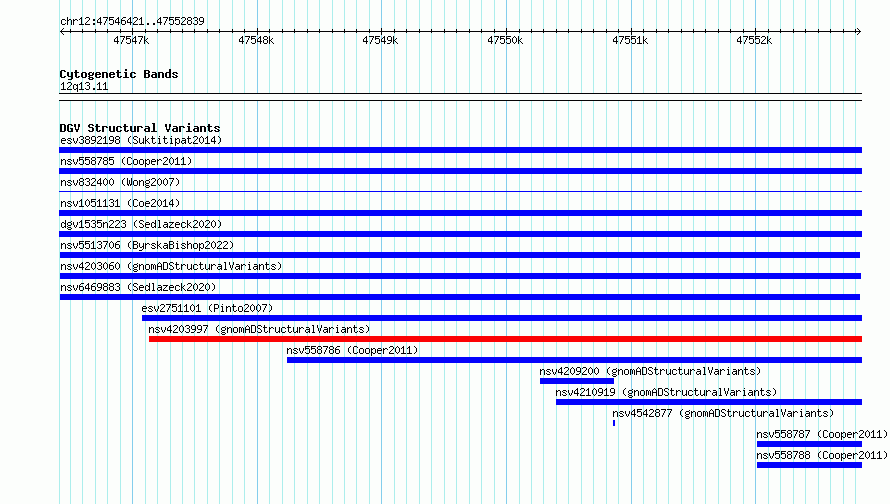Open the nsv4203060 (gnomADStructuralVariants) label
The width and height of the screenshot is (890, 504).
click(x=171, y=266)
